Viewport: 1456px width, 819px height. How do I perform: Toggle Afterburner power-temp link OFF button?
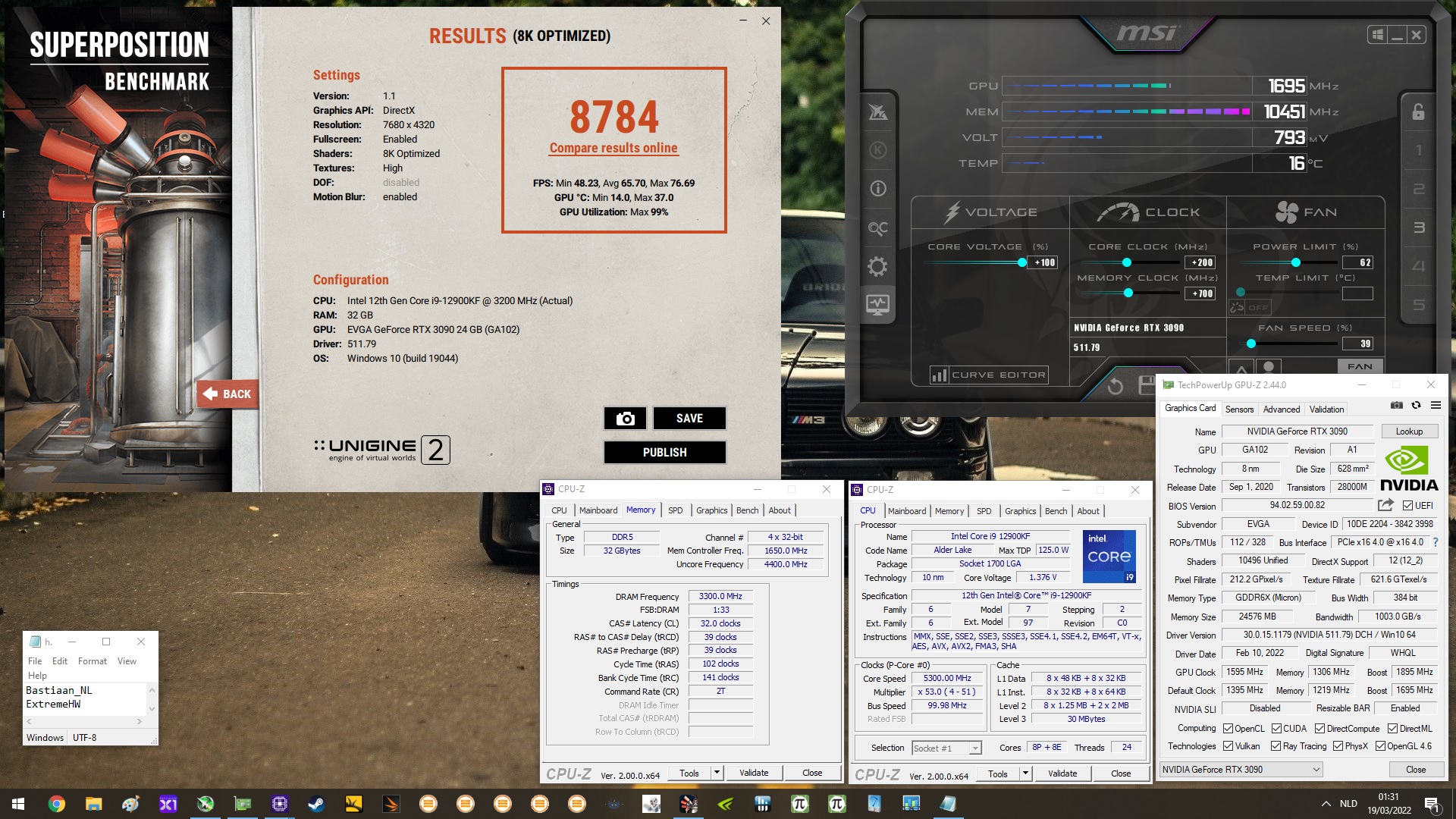pyautogui.click(x=1249, y=308)
